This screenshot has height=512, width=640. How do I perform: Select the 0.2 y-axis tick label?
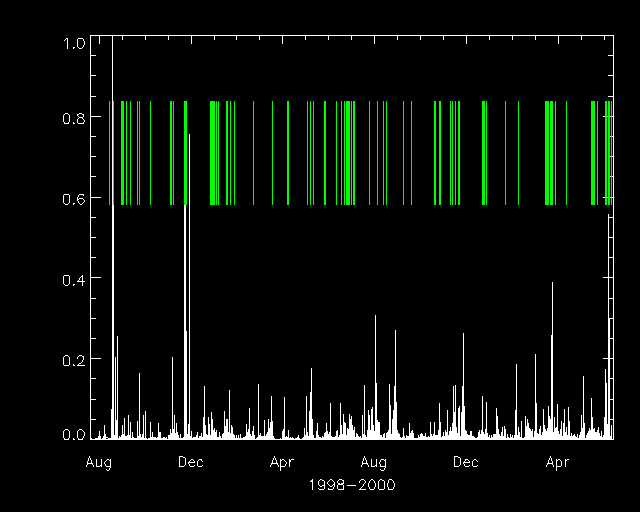tap(74, 358)
